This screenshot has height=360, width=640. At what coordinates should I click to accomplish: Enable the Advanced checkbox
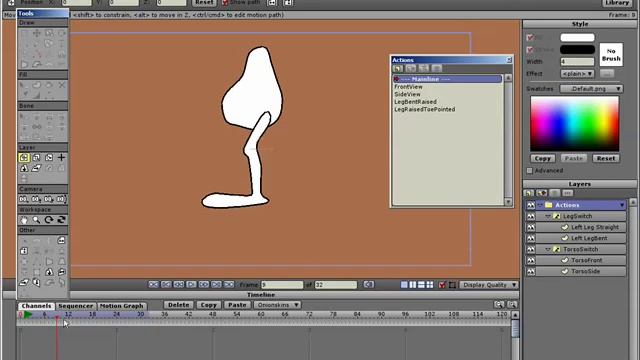coord(530,170)
